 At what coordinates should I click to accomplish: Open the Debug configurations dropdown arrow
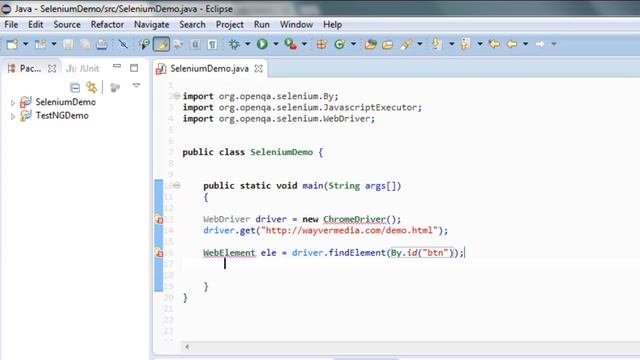tap(247, 44)
